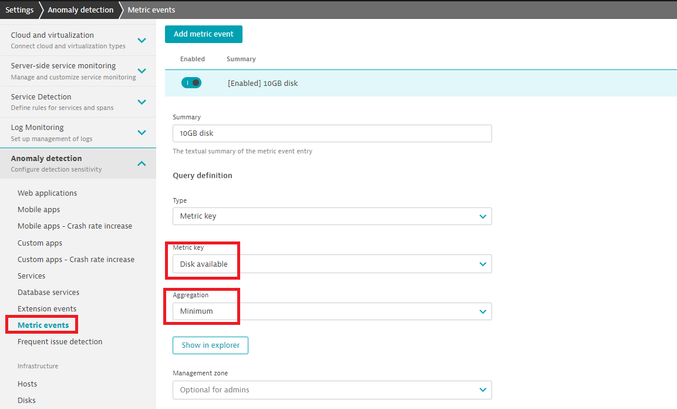The height and width of the screenshot is (409, 677).
Task: Toggle the 10GB disk enabled switch
Action: tap(191, 83)
